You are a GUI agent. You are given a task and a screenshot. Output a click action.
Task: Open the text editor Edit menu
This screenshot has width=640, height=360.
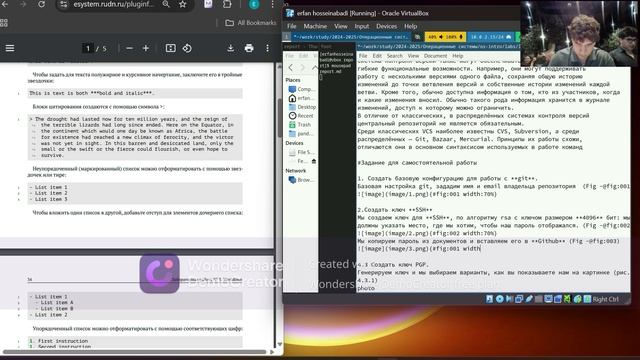point(377,56)
